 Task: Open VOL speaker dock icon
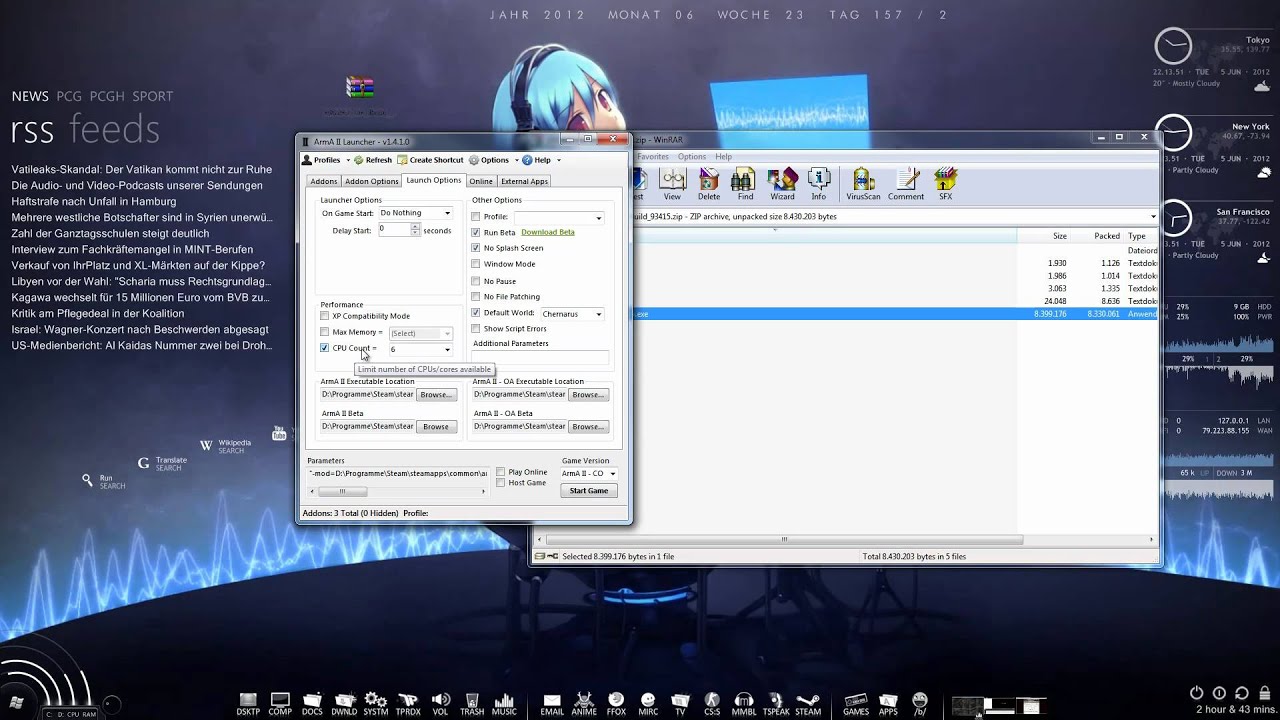440,704
